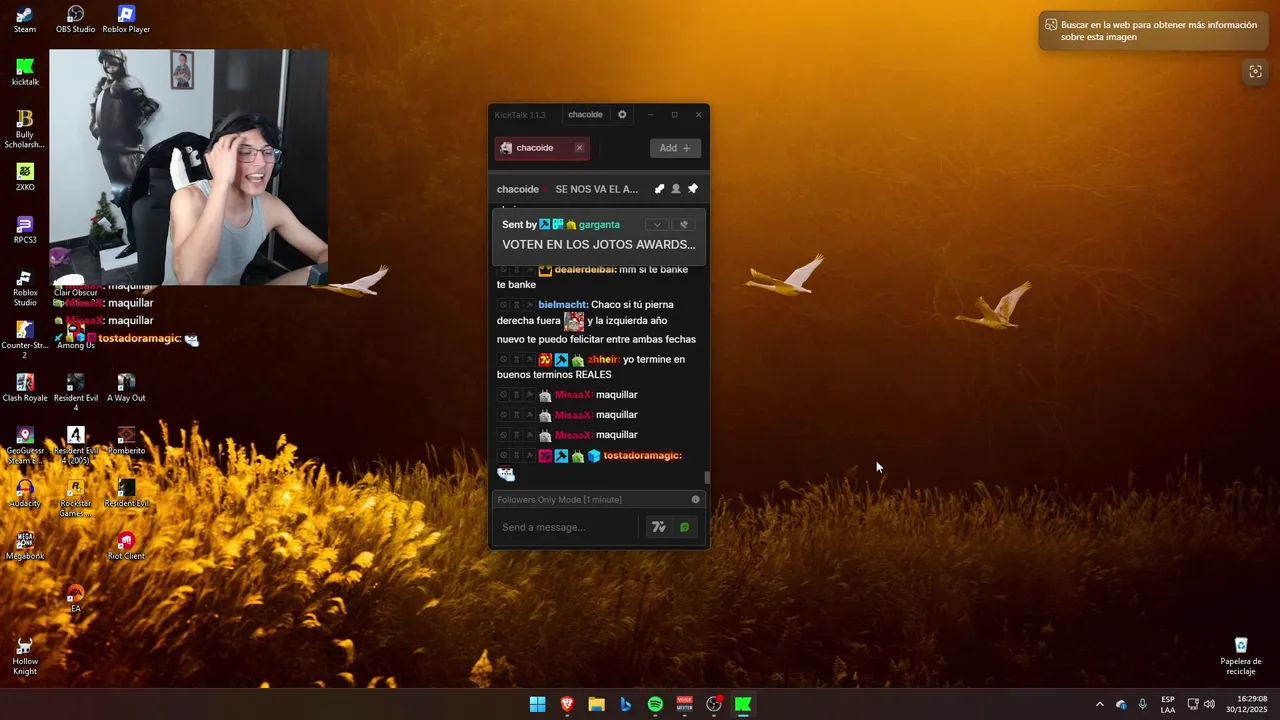Screen dimensions: 1280x720
Task: Click the username tostadoramagic in KickTalk chat
Action: (x=642, y=456)
